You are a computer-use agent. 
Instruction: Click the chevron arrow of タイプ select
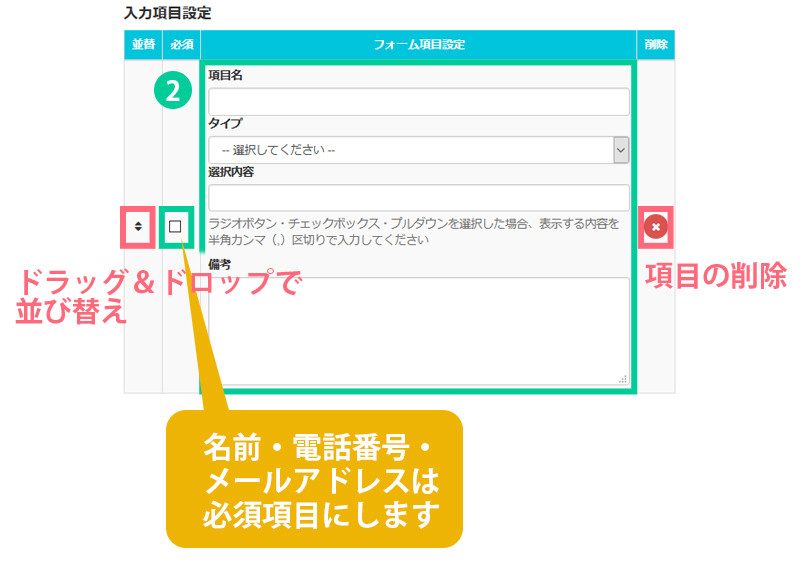tap(620, 150)
